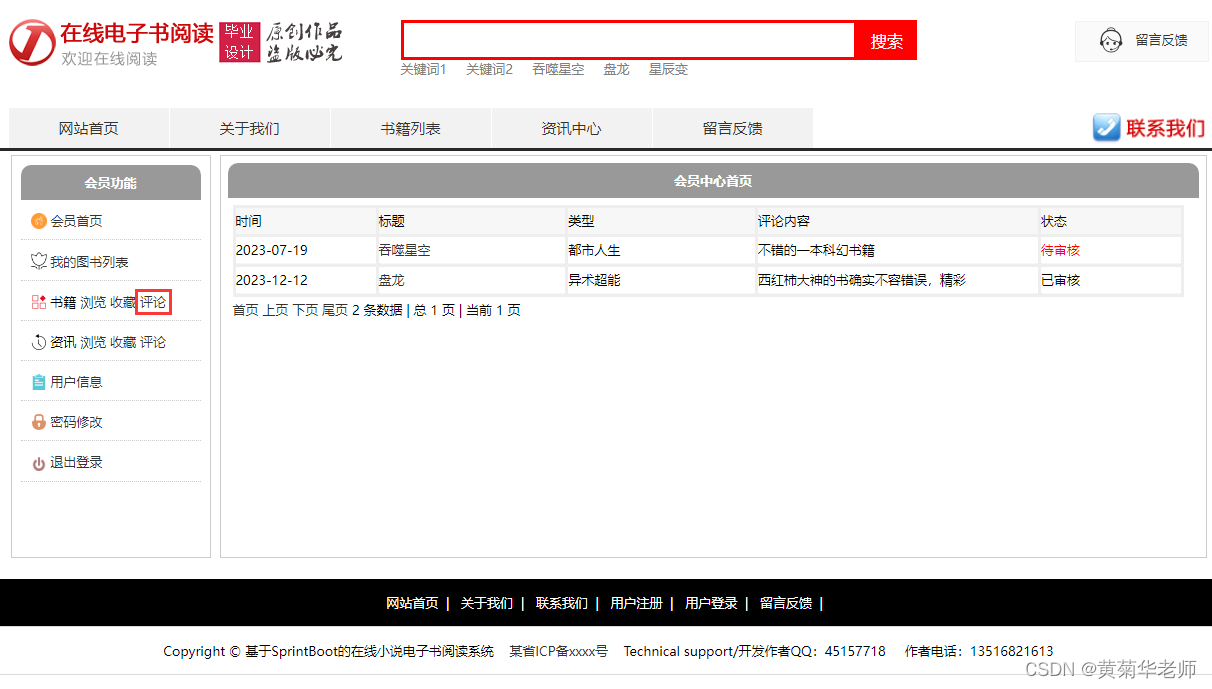Click the footer 留言反馈 link
The image size is (1212, 689).
point(786,603)
